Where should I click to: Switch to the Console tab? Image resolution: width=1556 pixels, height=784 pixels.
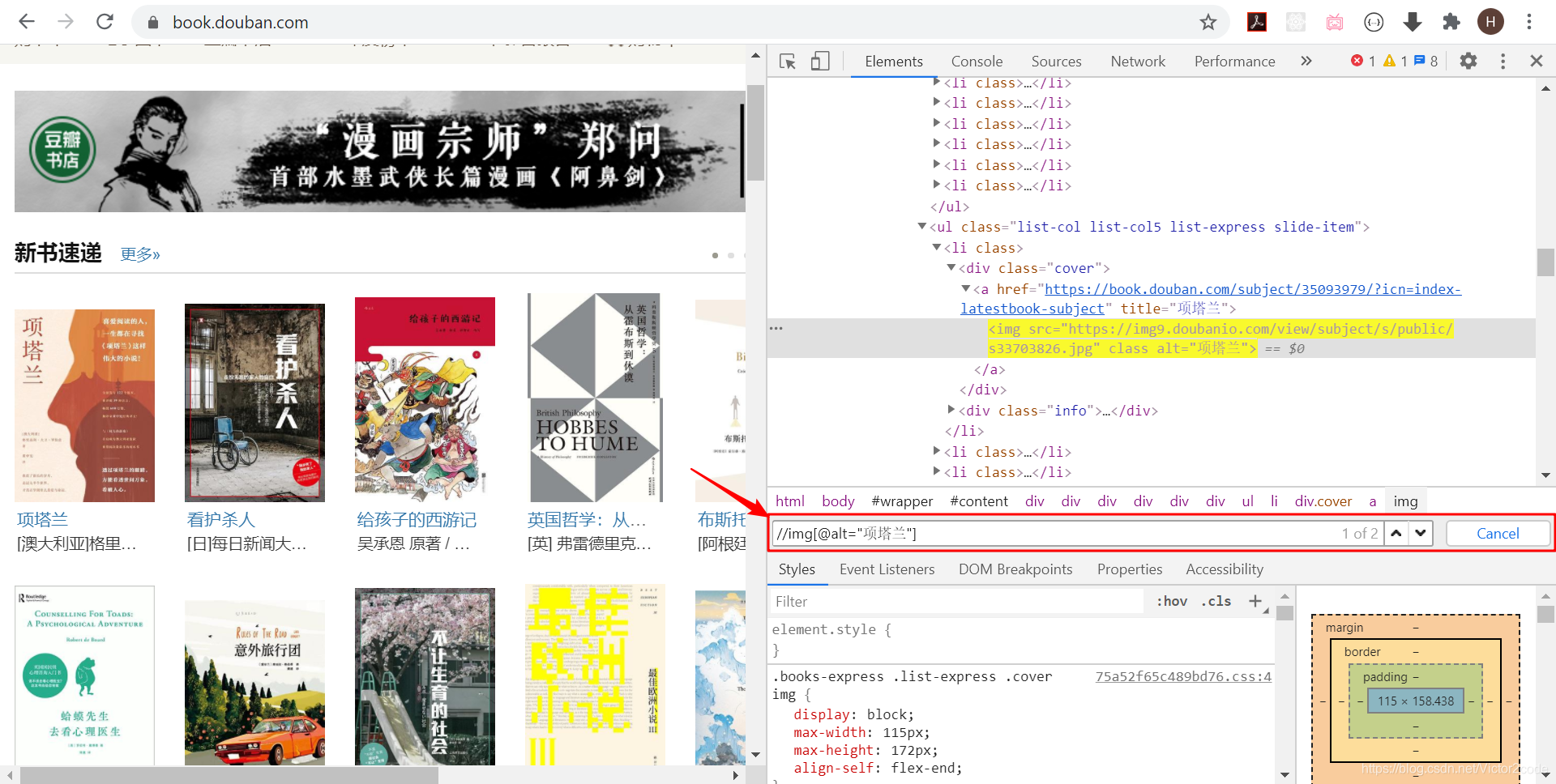[977, 62]
